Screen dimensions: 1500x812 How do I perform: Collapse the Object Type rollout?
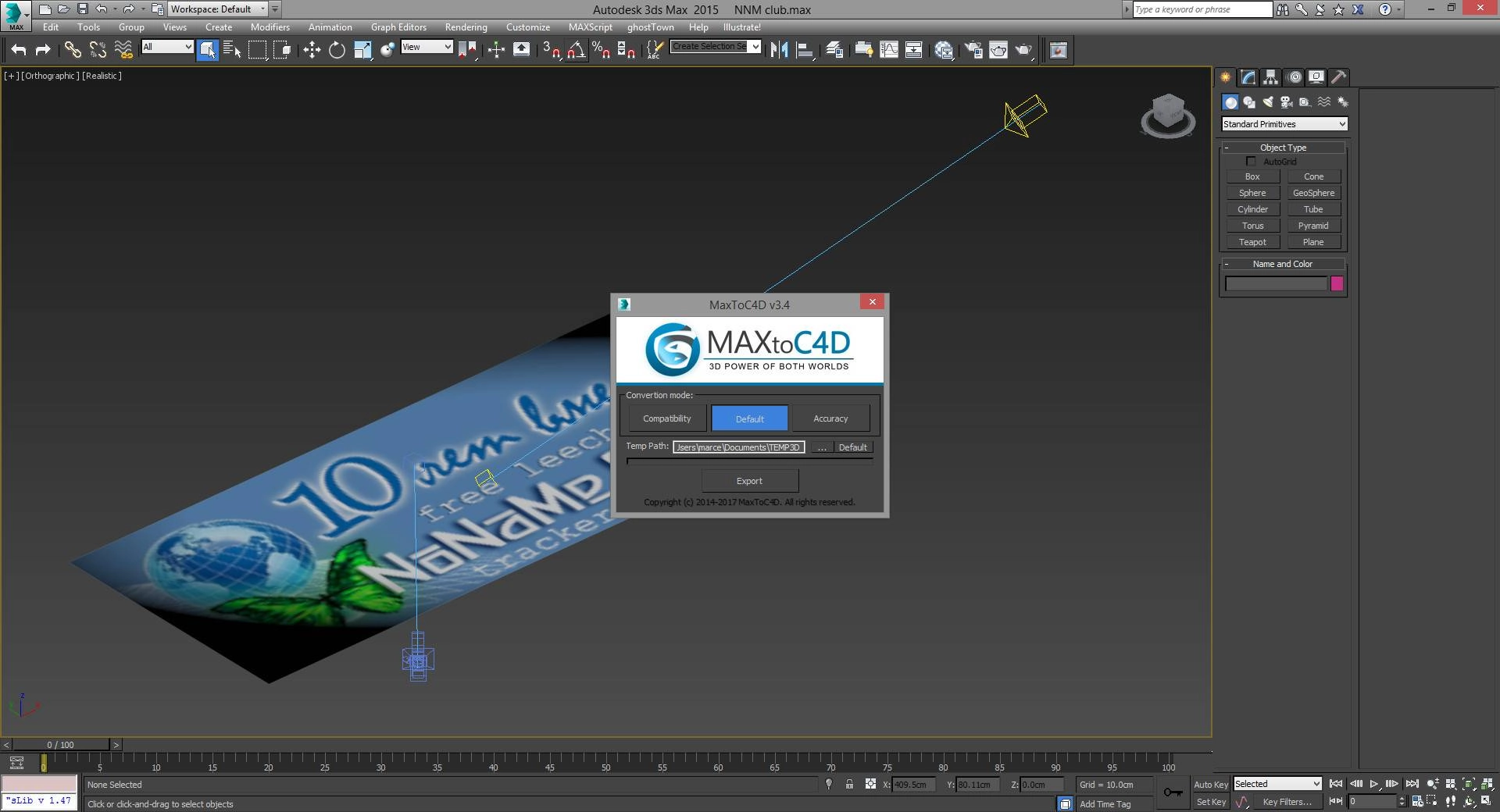click(1283, 148)
